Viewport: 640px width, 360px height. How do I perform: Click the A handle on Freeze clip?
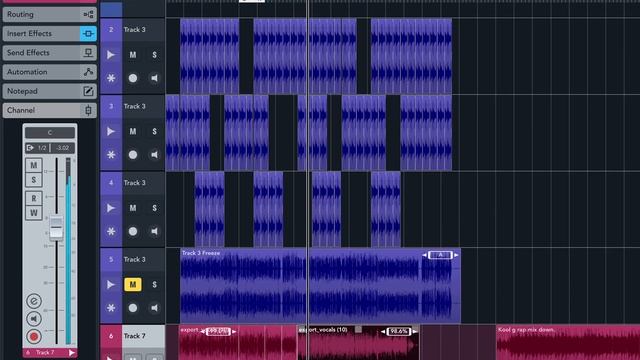click(440, 255)
